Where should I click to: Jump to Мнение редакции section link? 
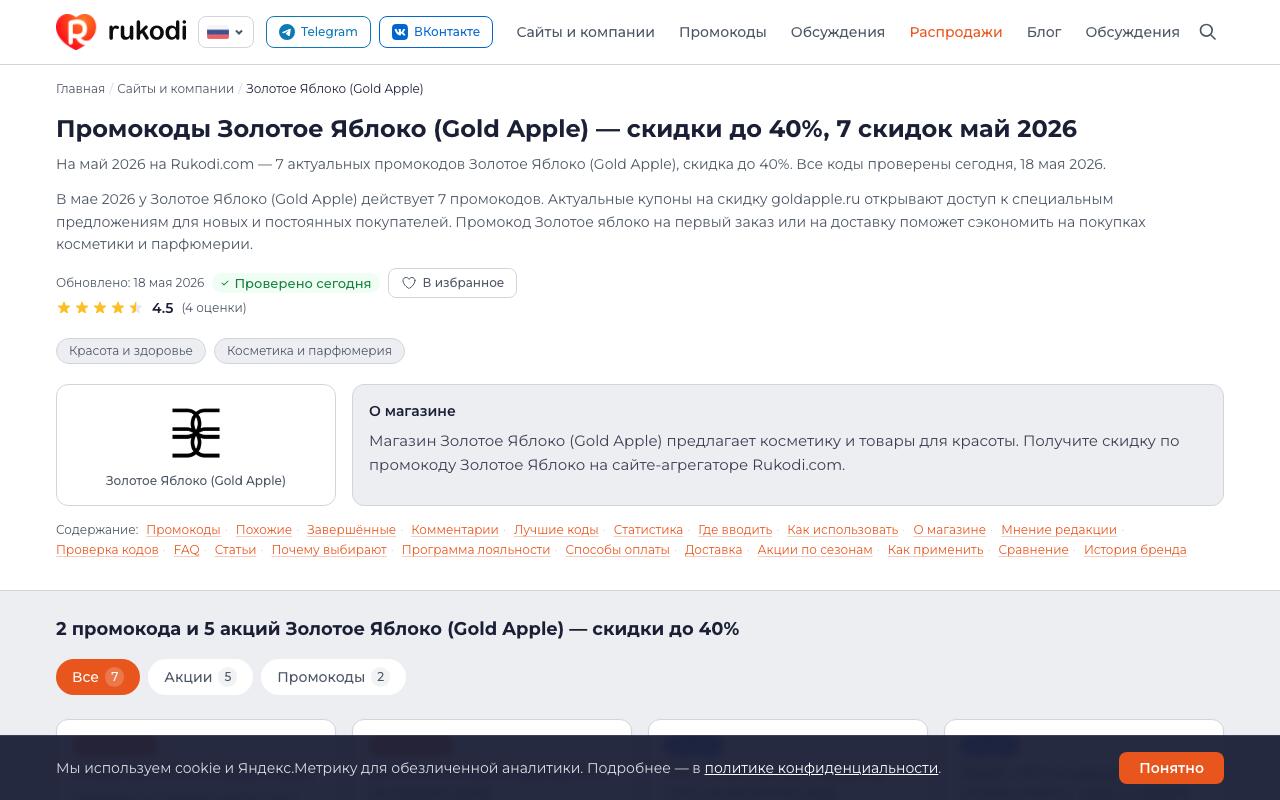pos(1059,530)
